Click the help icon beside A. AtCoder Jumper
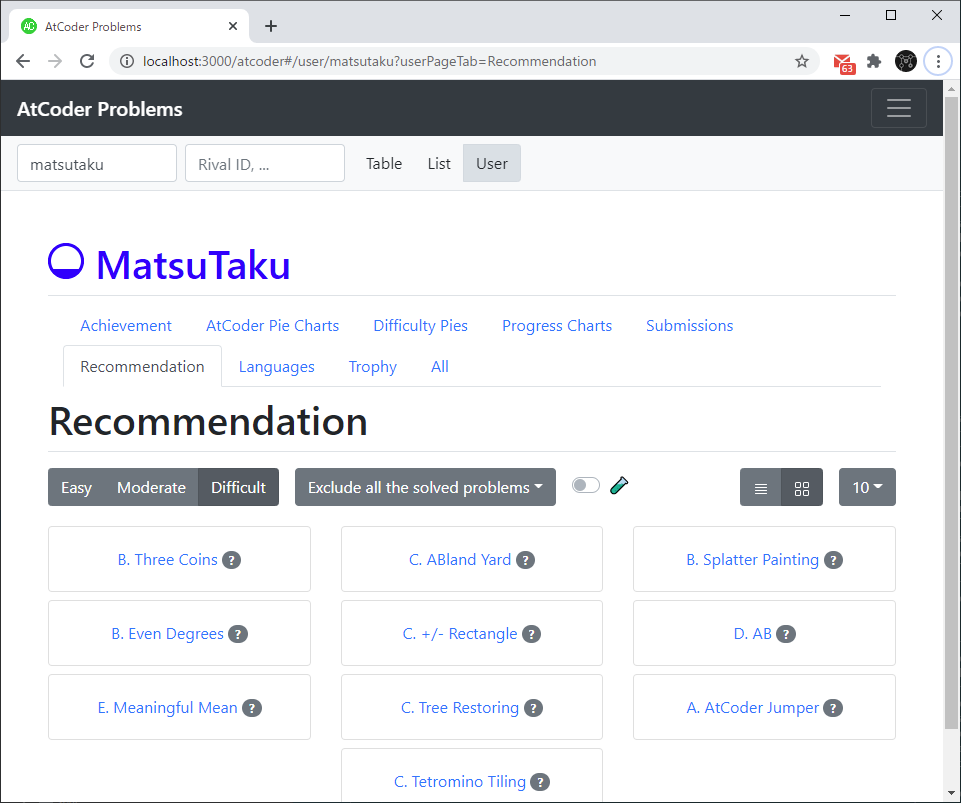The width and height of the screenshot is (961, 803). point(833,708)
